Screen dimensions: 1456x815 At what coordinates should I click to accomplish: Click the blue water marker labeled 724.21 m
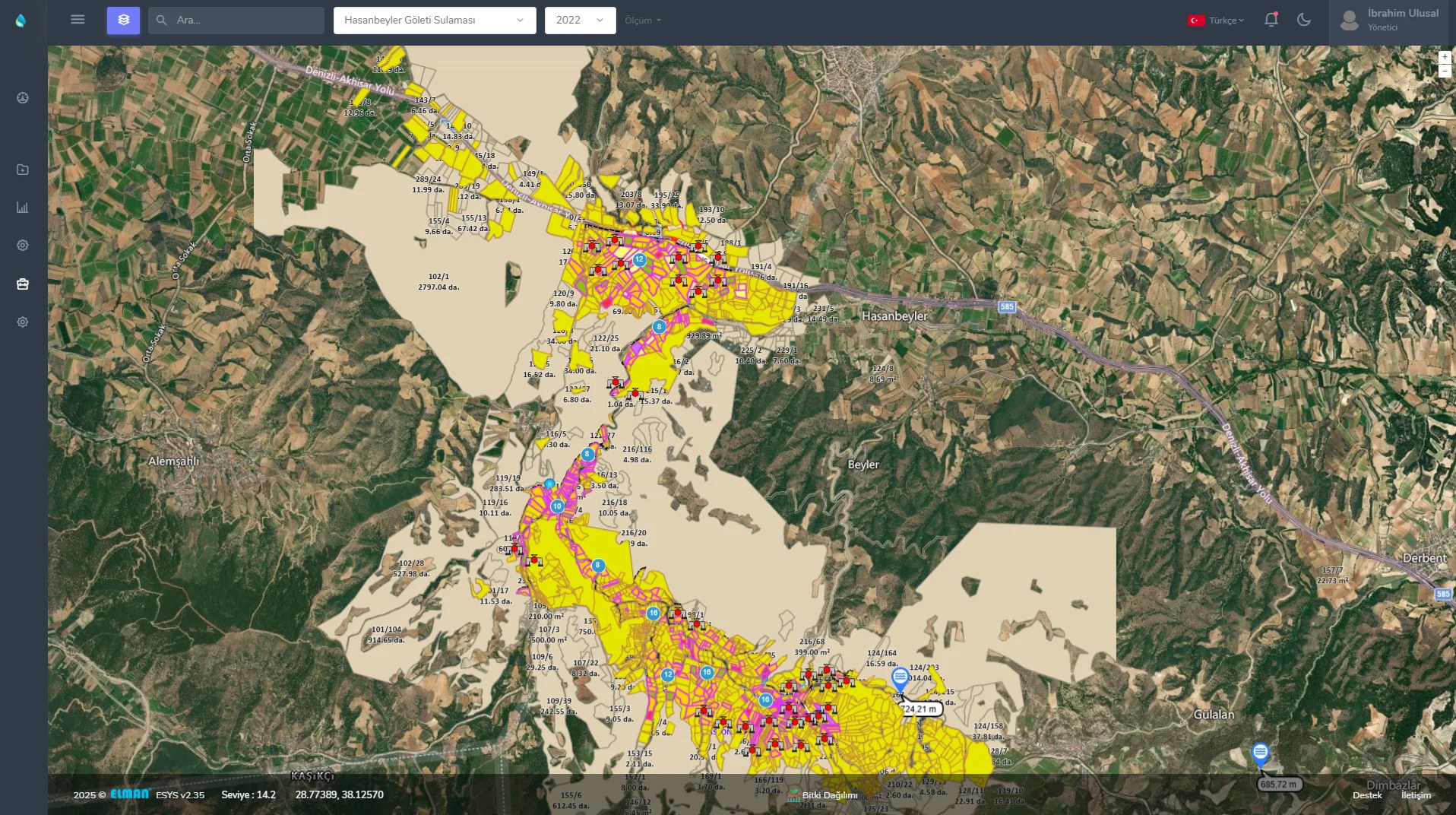pyautogui.click(x=900, y=677)
